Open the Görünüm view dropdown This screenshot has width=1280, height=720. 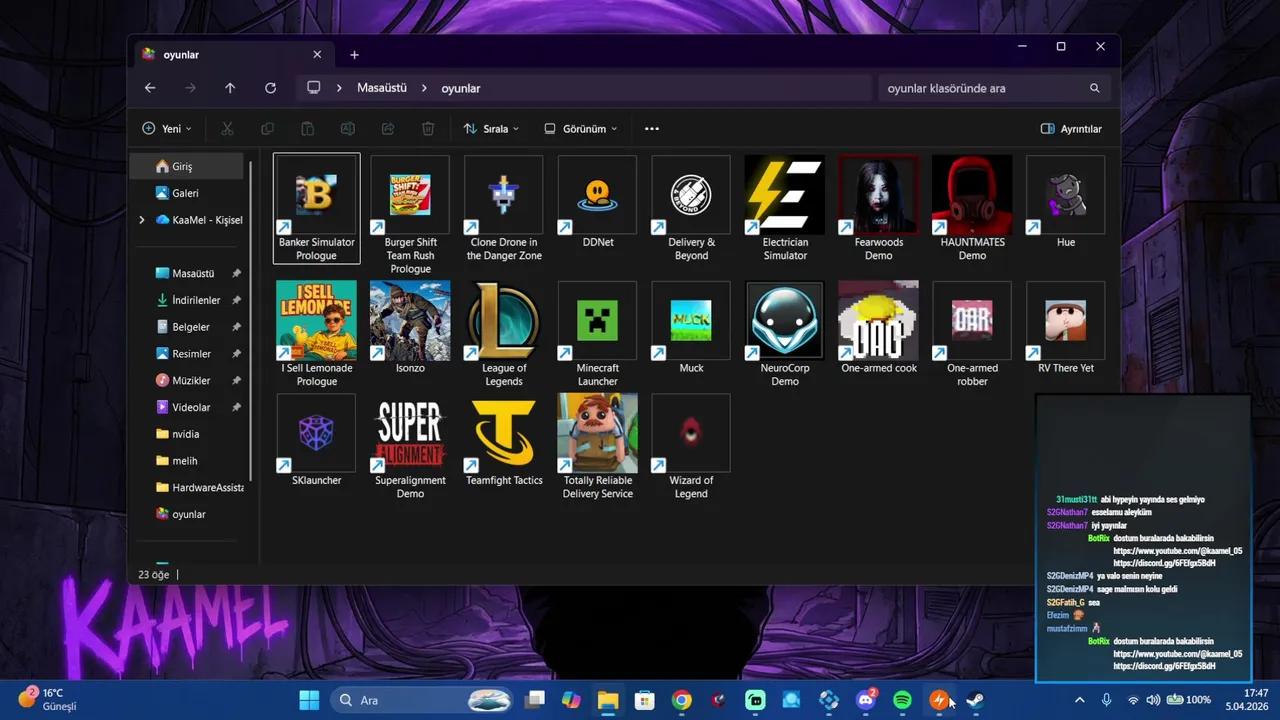(x=580, y=129)
